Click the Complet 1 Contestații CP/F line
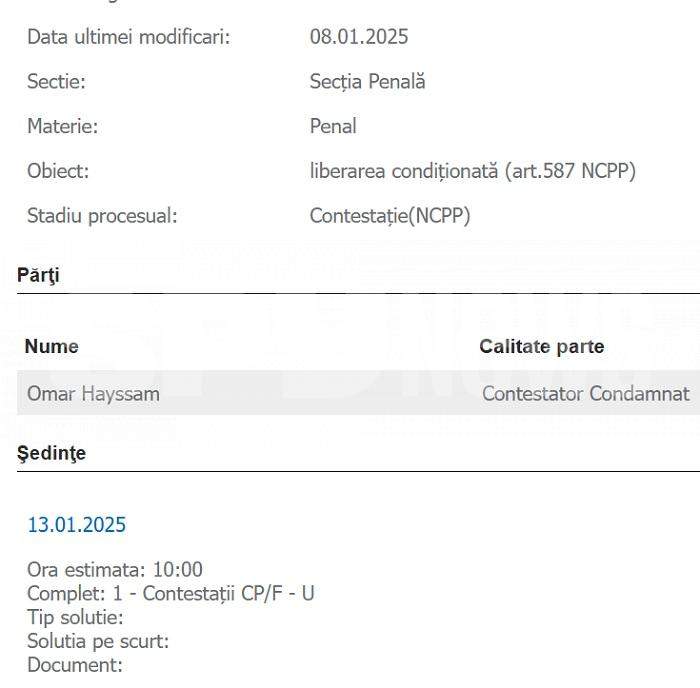 click(x=171, y=593)
